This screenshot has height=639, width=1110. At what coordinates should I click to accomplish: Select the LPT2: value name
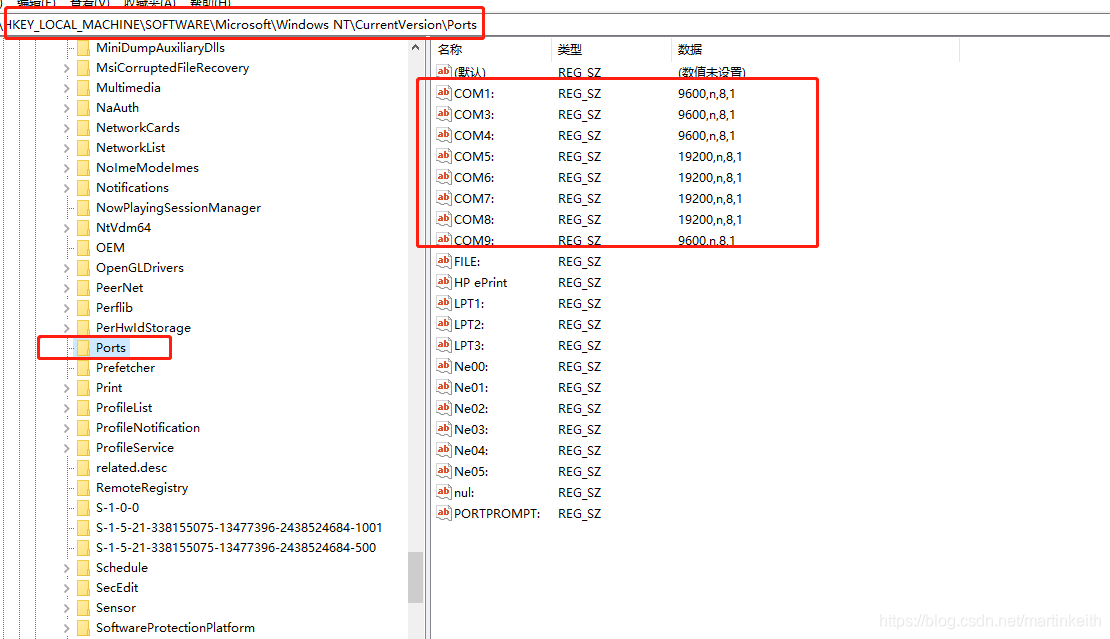coord(469,324)
